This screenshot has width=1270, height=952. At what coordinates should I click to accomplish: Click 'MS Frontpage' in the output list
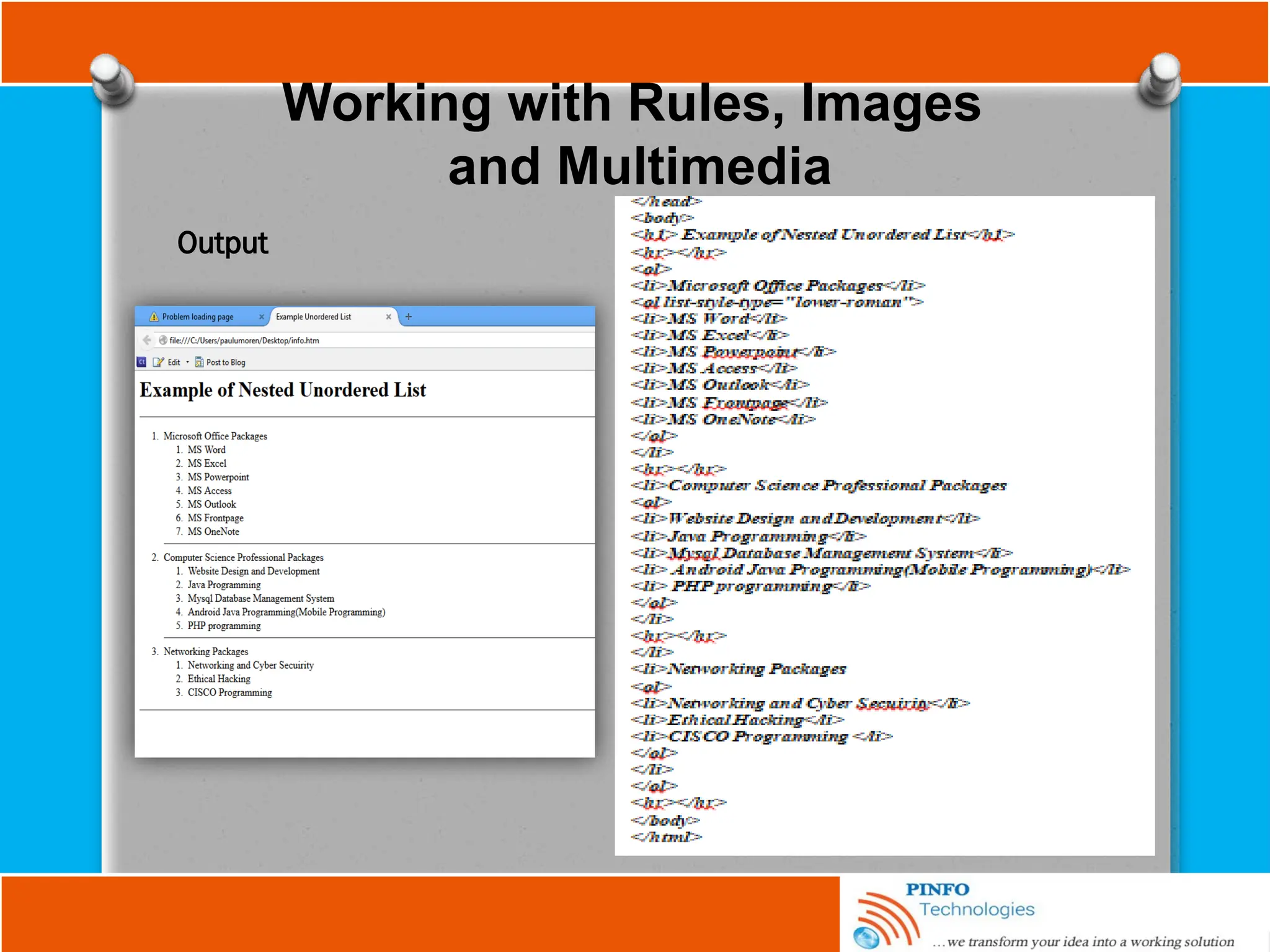point(216,518)
